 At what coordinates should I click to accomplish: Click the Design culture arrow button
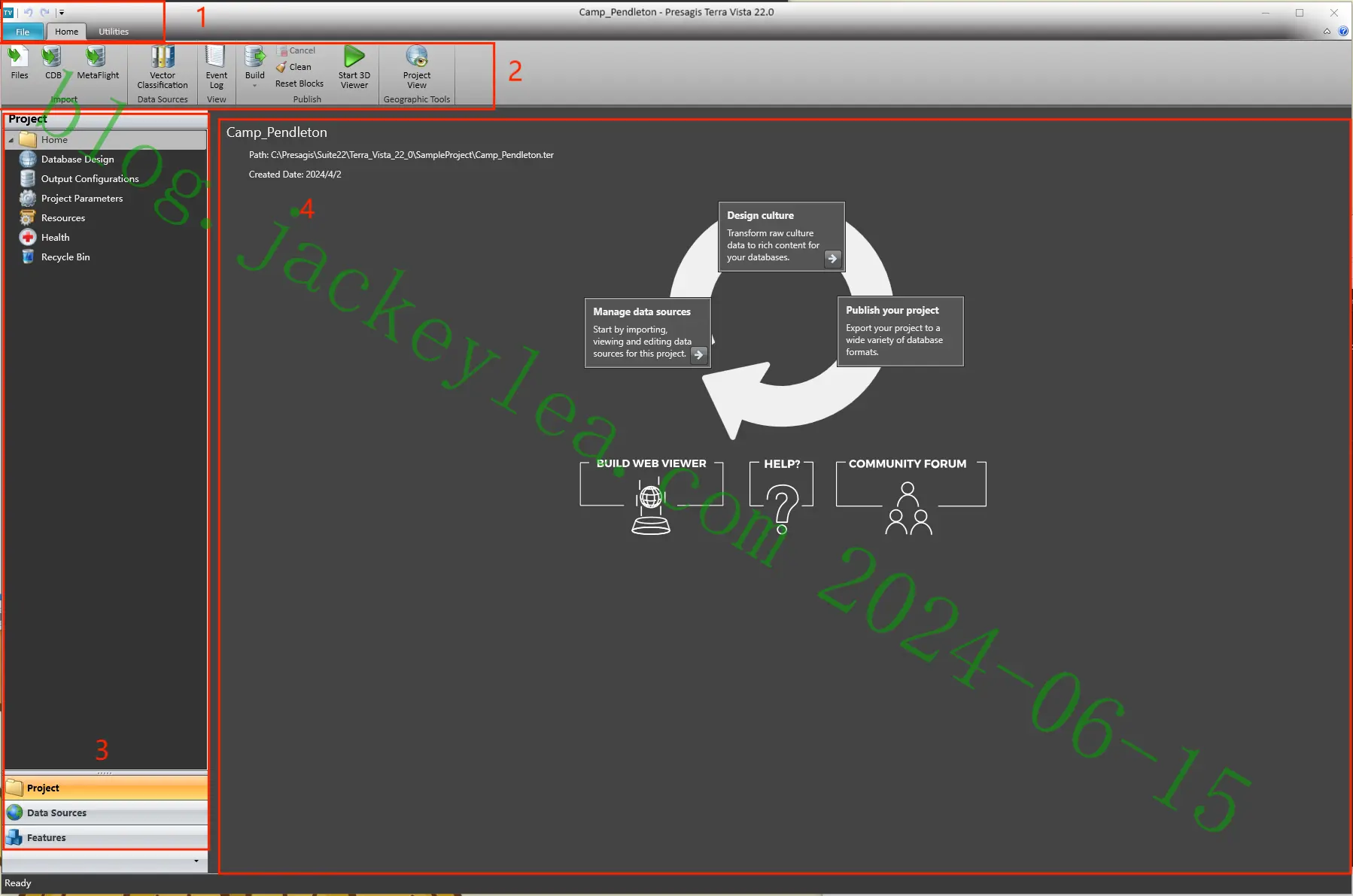832,258
